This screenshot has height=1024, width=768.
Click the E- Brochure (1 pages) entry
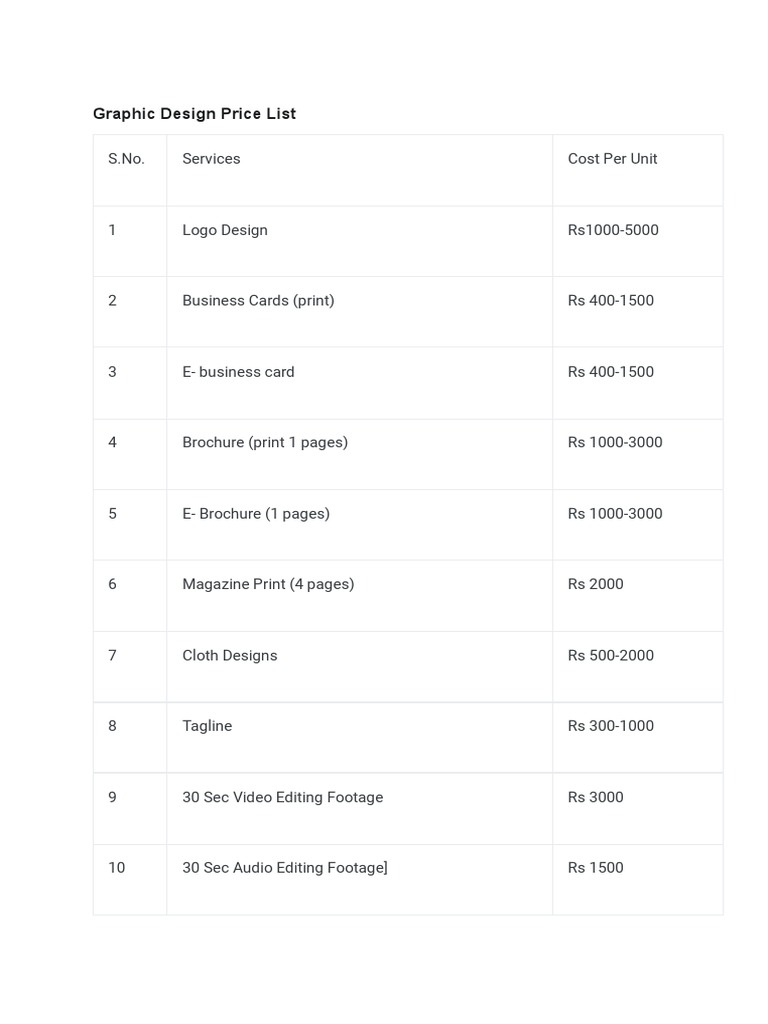pyautogui.click(x=256, y=514)
